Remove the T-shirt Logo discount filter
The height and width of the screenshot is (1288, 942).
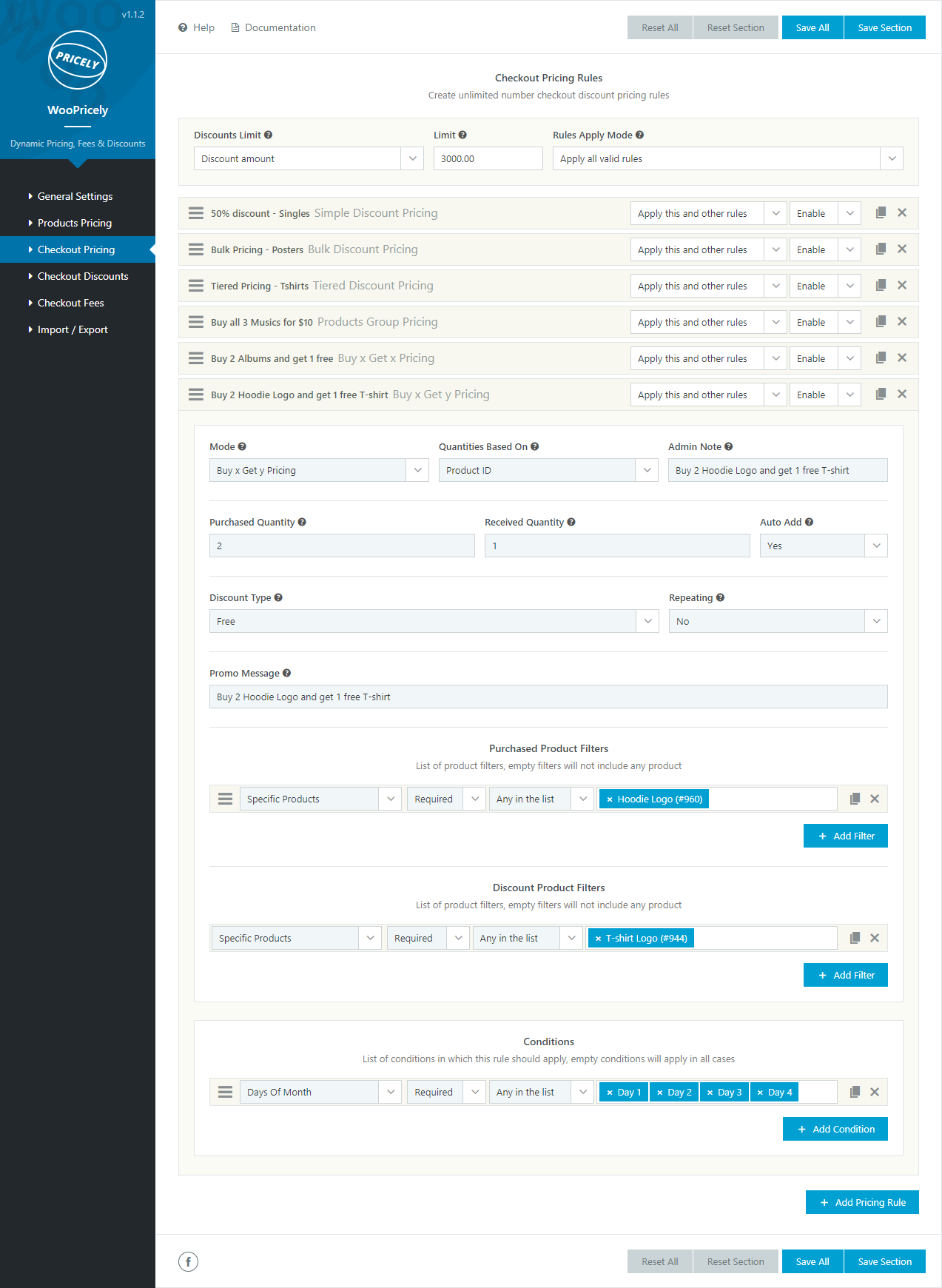[875, 938]
